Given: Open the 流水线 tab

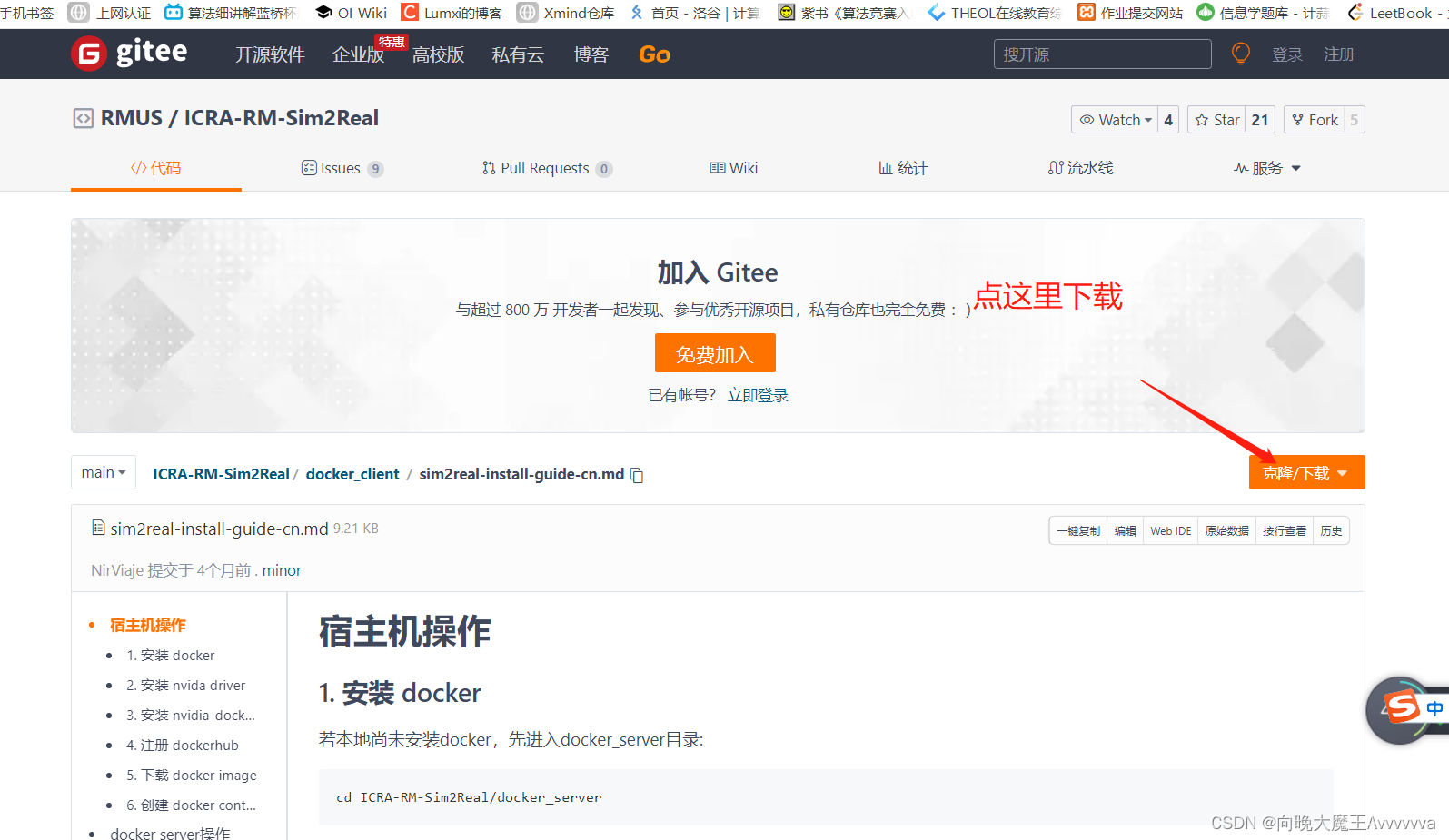Looking at the screenshot, I should coord(1080,168).
